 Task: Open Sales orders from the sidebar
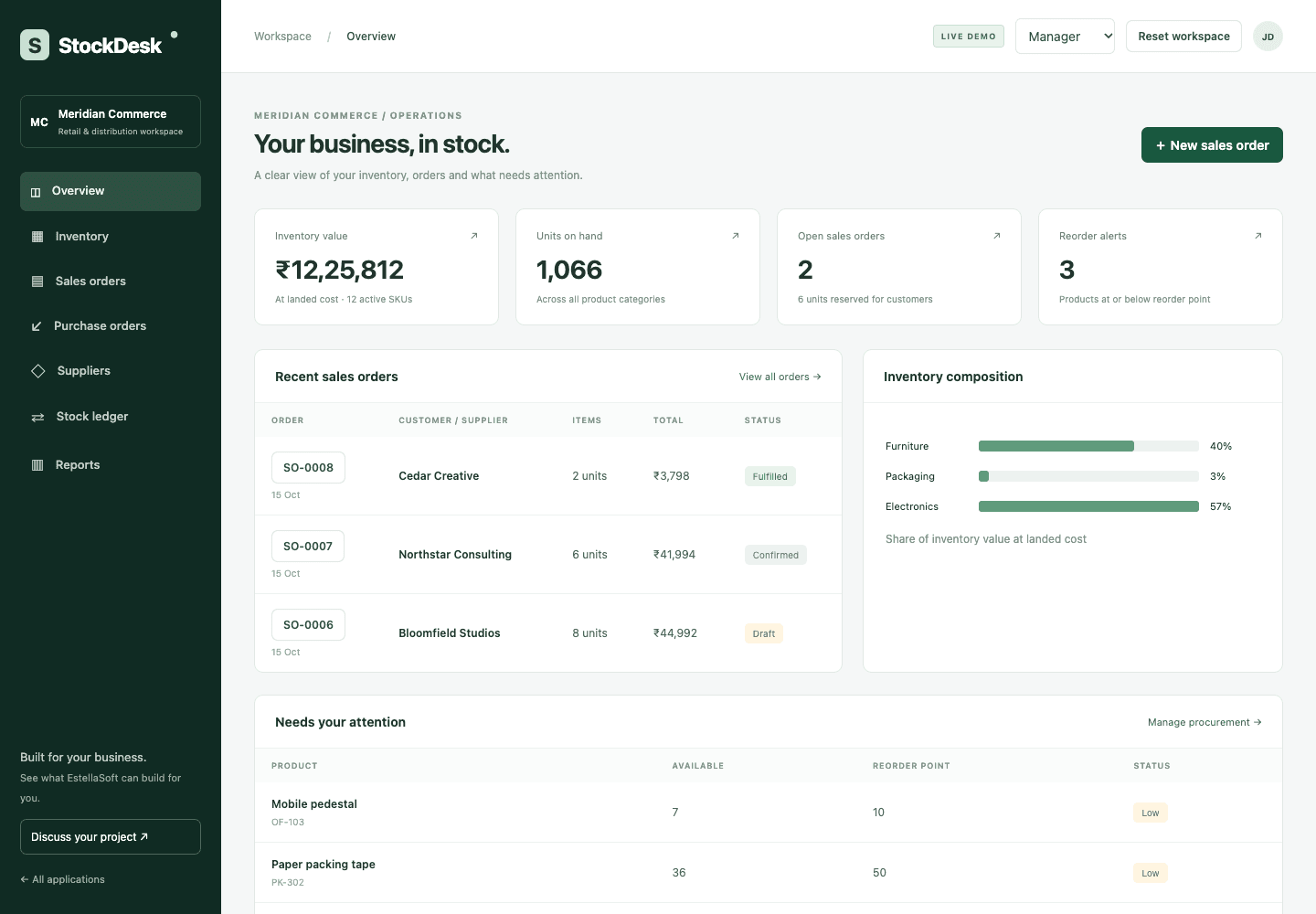pyautogui.click(x=111, y=282)
